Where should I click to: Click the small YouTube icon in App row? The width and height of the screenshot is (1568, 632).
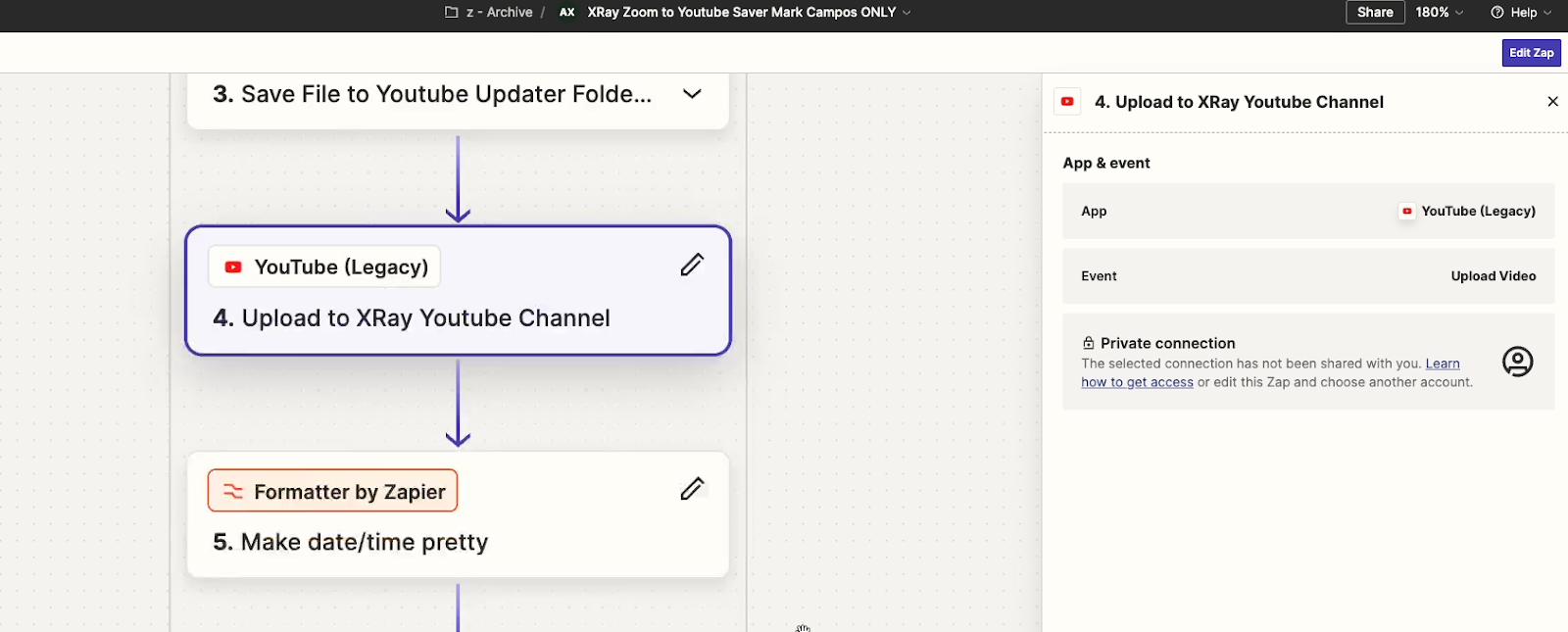pyautogui.click(x=1406, y=211)
